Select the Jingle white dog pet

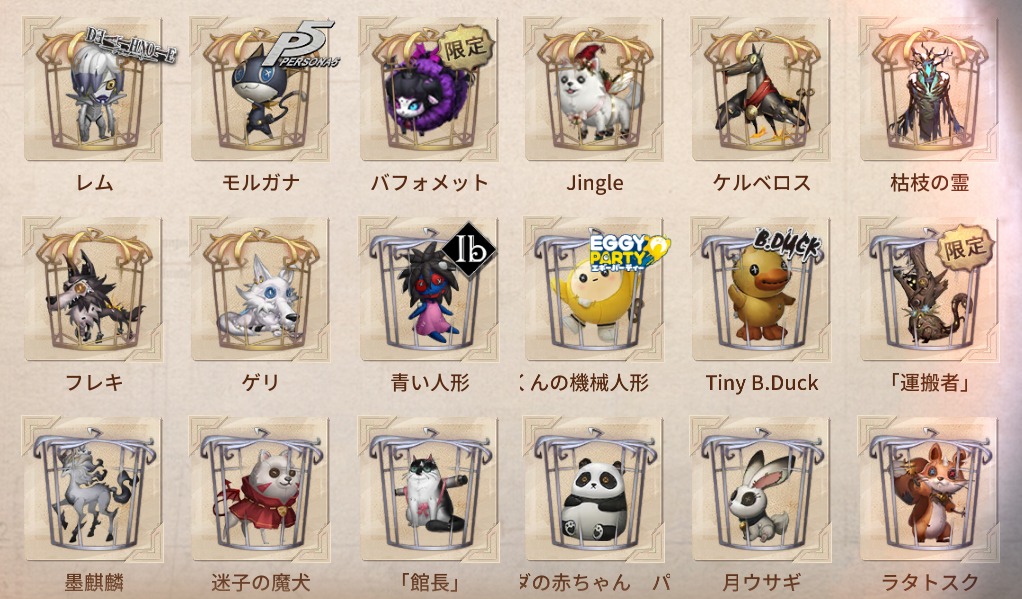tap(594, 89)
